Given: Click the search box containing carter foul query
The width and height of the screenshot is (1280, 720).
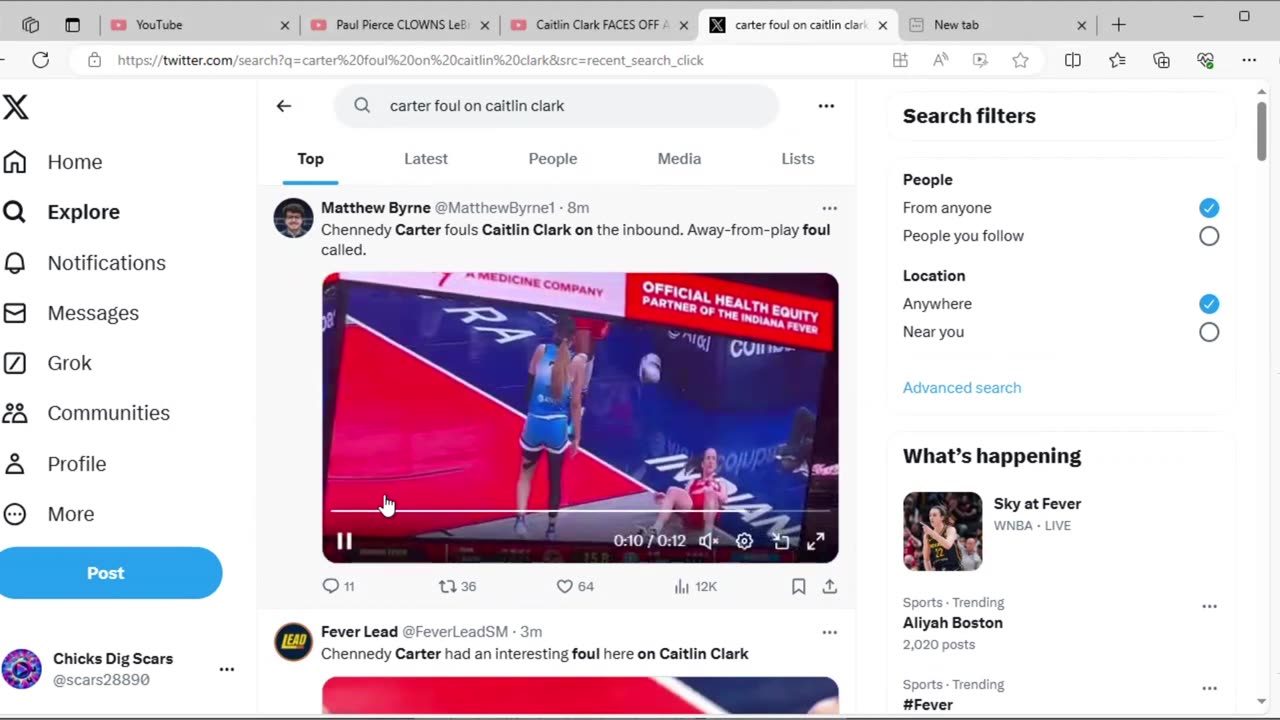Looking at the screenshot, I should coord(556,106).
